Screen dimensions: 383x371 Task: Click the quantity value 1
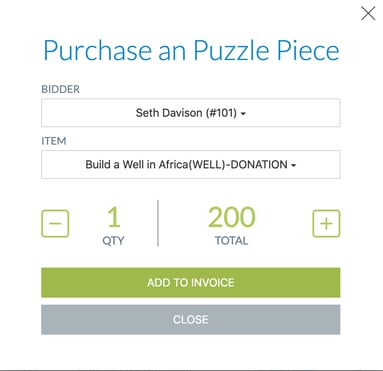114,217
